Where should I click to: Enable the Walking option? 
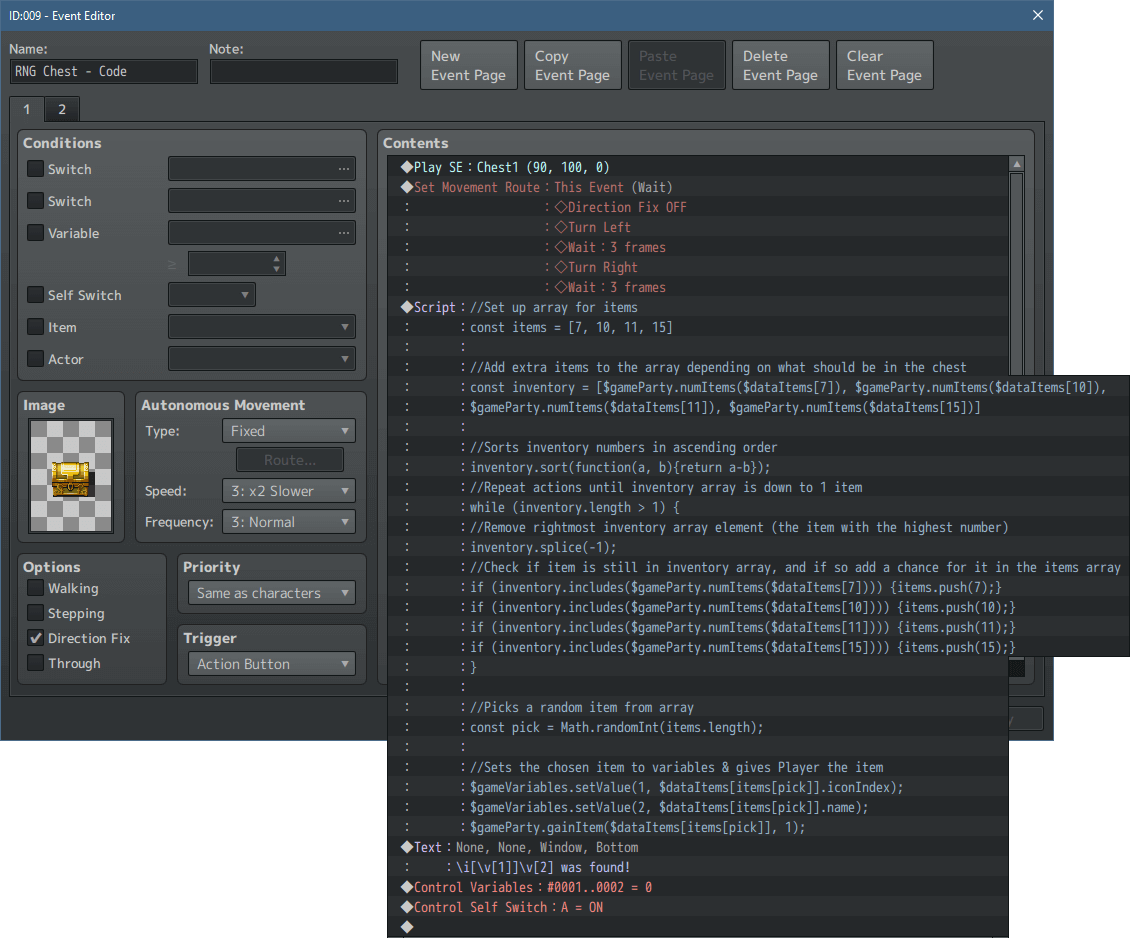[x=35, y=588]
